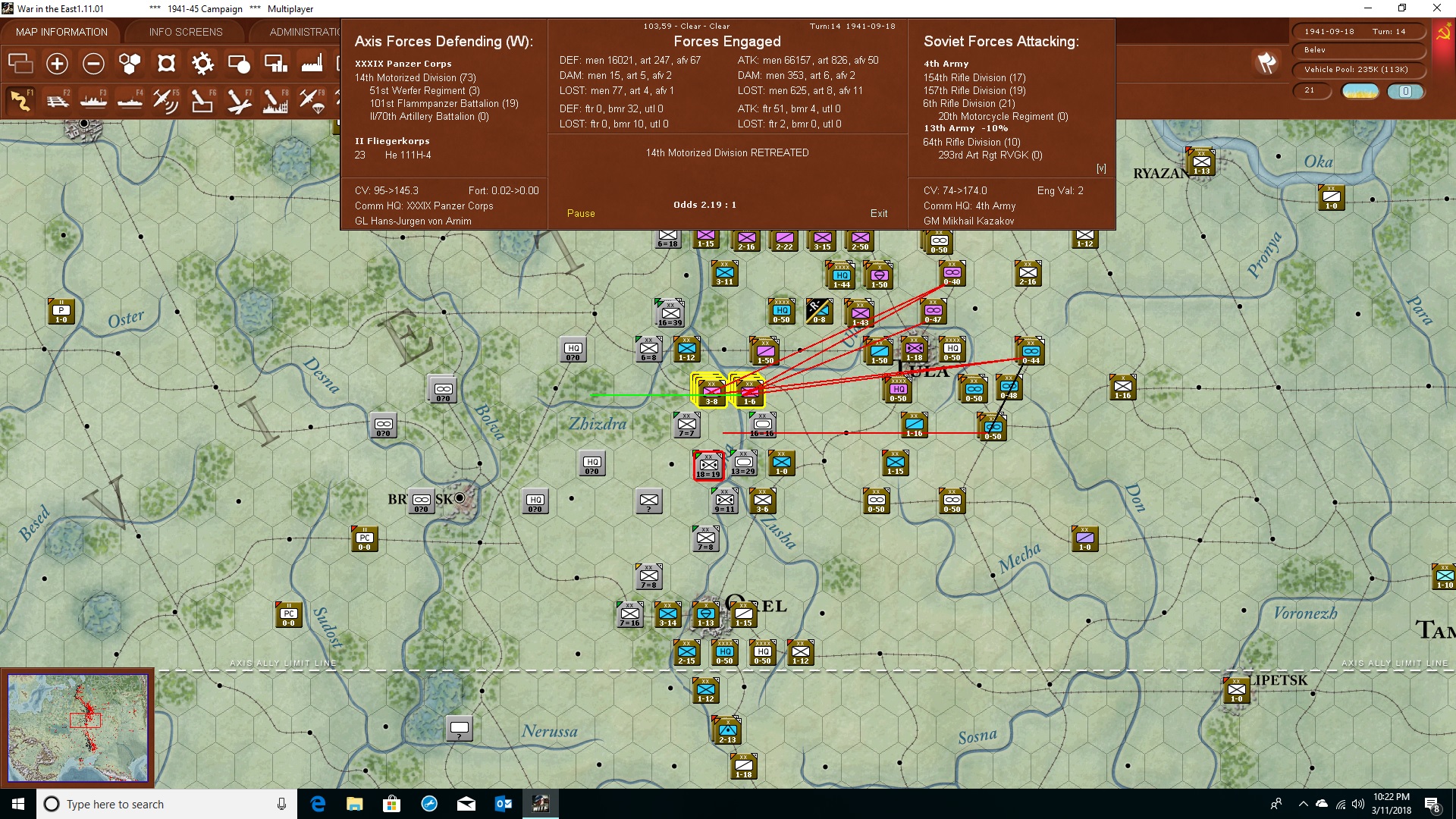The width and height of the screenshot is (1456, 819).
Task: Select the 16=39 German infantry counter
Action: 670,312
